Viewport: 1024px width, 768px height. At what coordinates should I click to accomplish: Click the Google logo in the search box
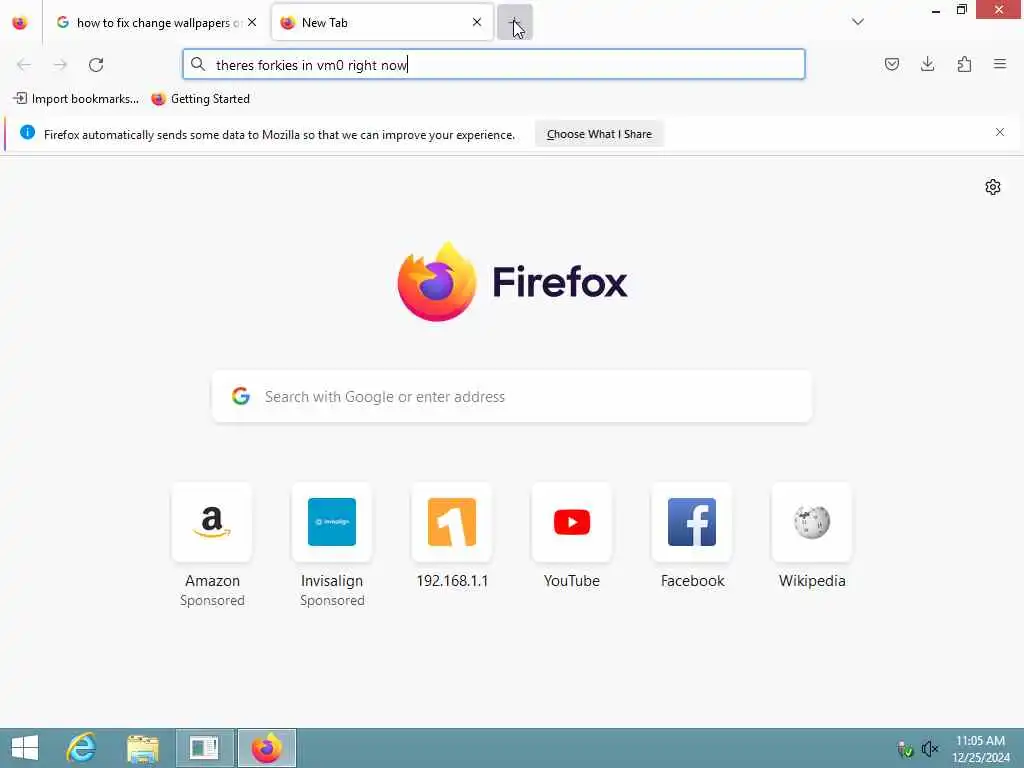(241, 396)
